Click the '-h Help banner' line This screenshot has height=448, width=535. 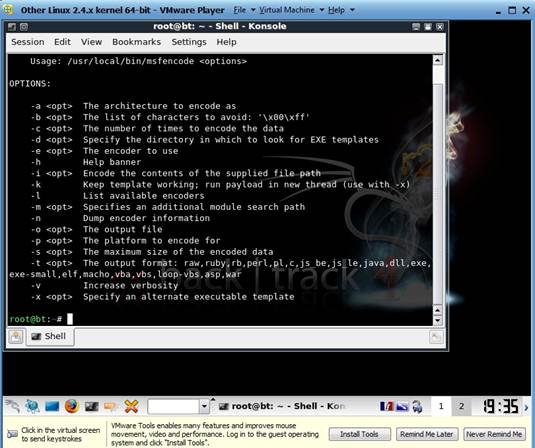(x=86, y=162)
